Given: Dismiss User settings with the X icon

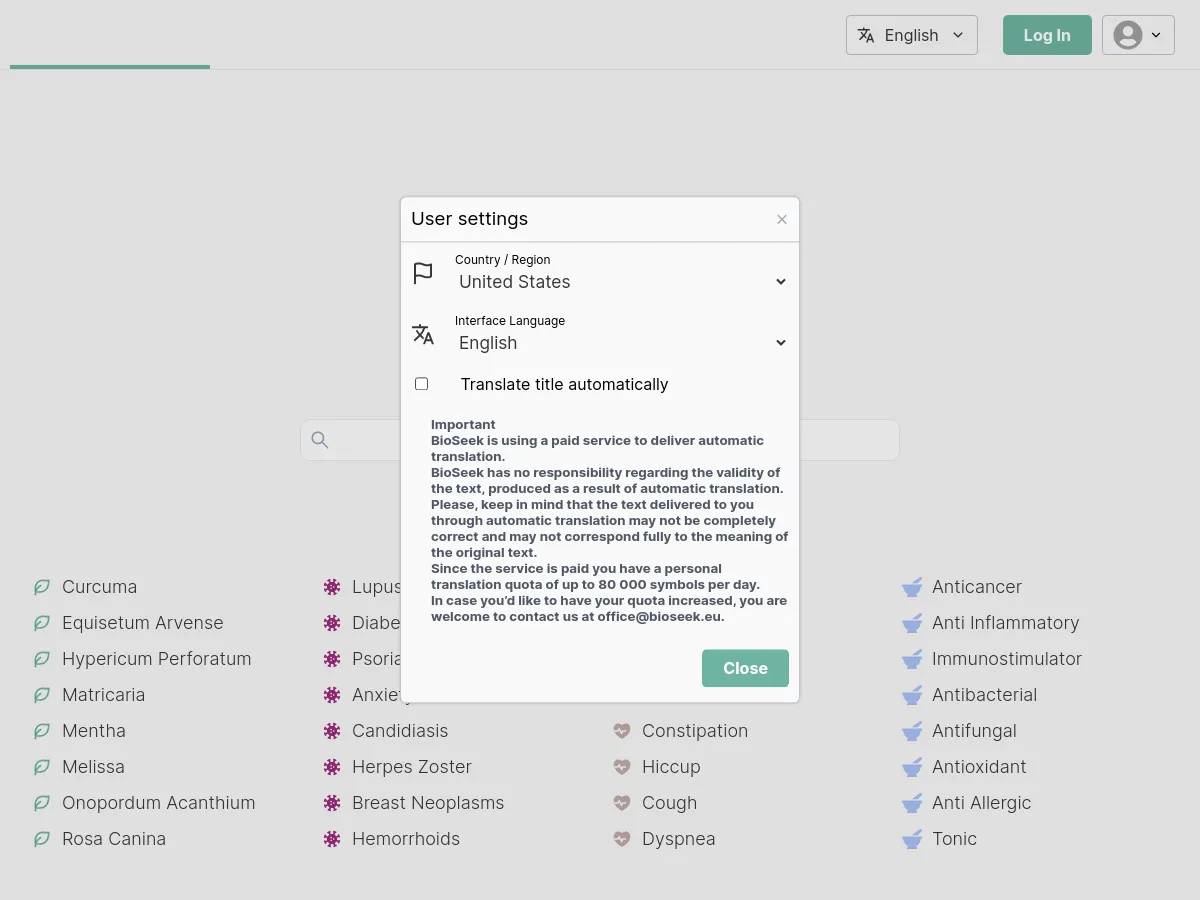Looking at the screenshot, I should [x=782, y=220].
